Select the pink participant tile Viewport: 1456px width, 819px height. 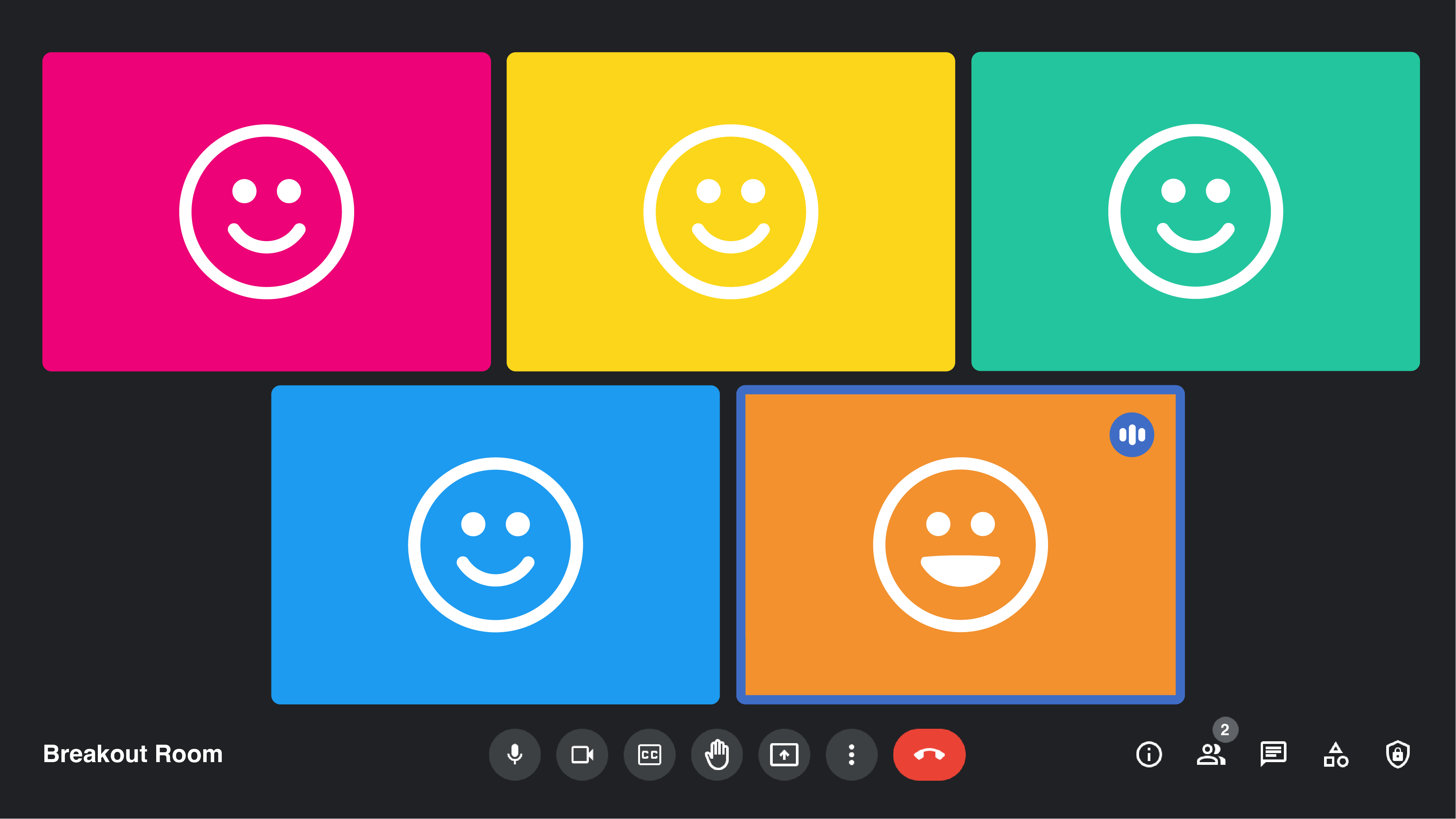pyautogui.click(x=266, y=212)
